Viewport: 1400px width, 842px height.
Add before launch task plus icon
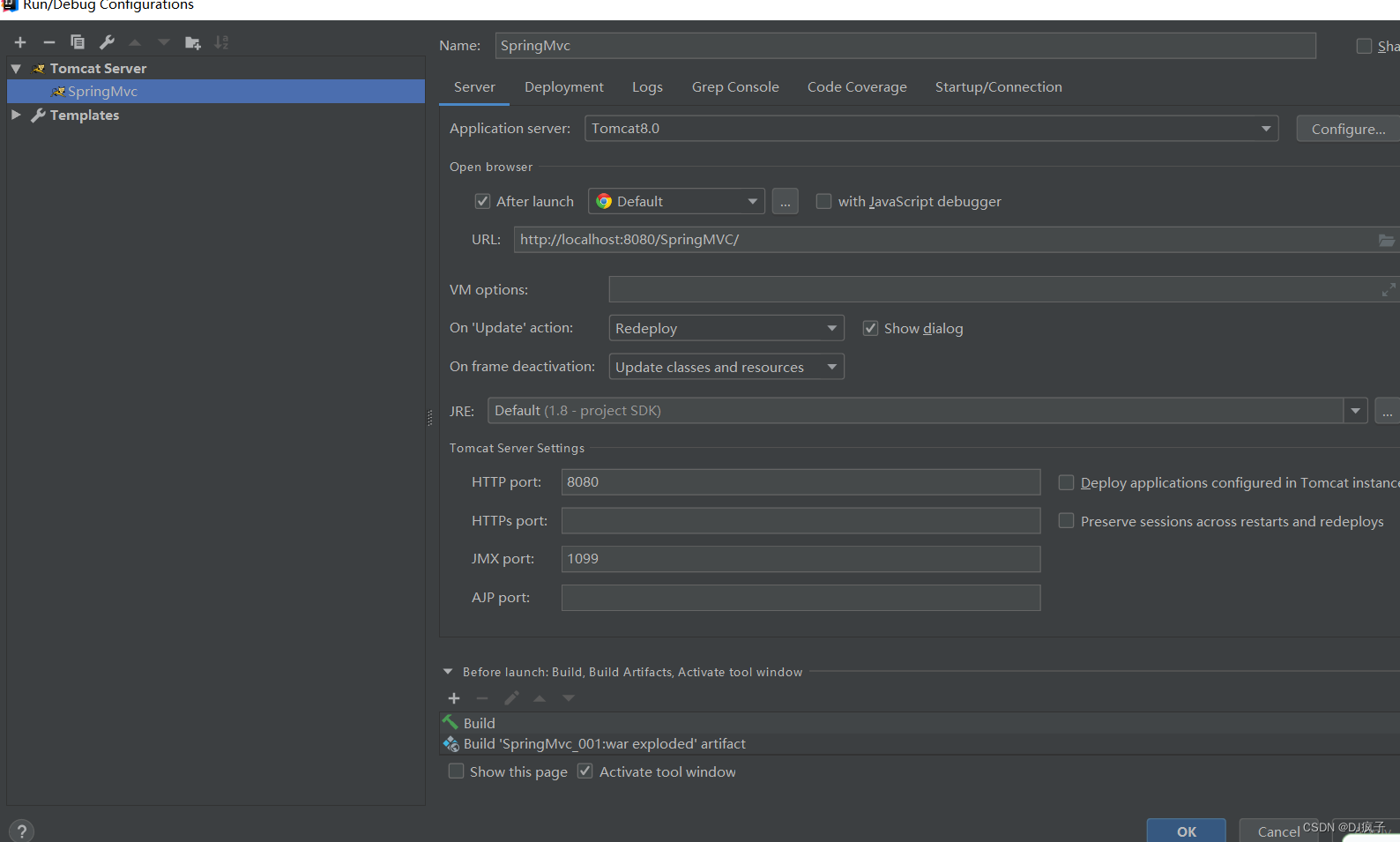[454, 698]
